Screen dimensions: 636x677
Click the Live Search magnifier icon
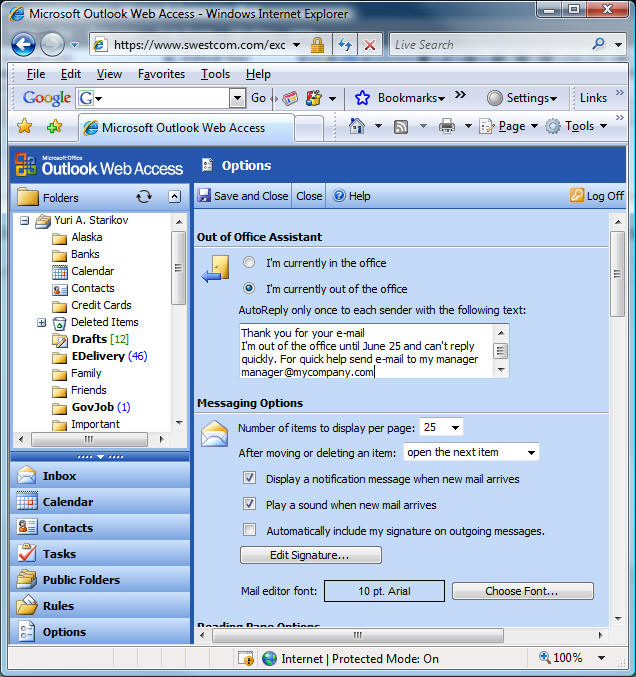(598, 44)
